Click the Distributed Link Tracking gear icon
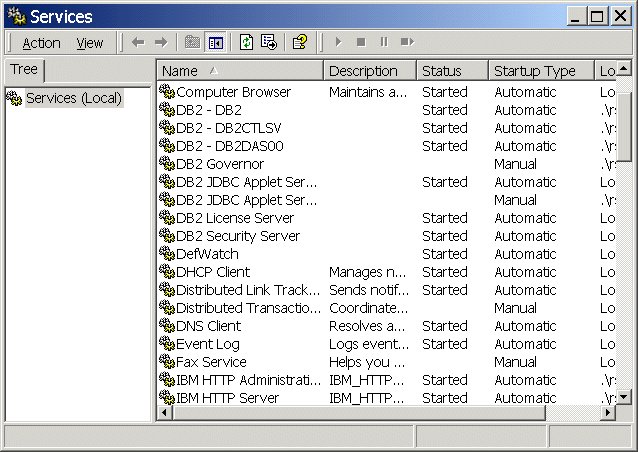 tap(167, 289)
